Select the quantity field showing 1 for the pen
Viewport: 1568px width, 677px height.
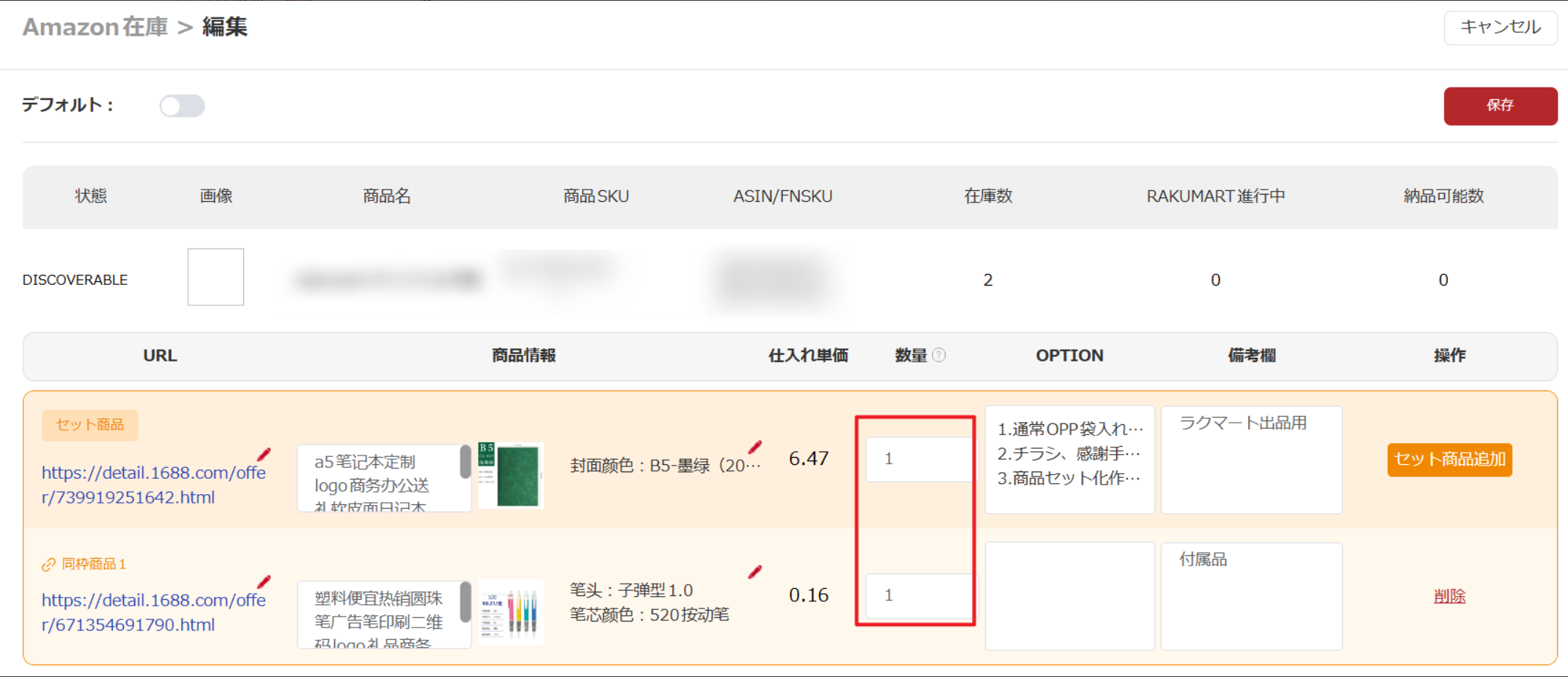[x=917, y=595]
